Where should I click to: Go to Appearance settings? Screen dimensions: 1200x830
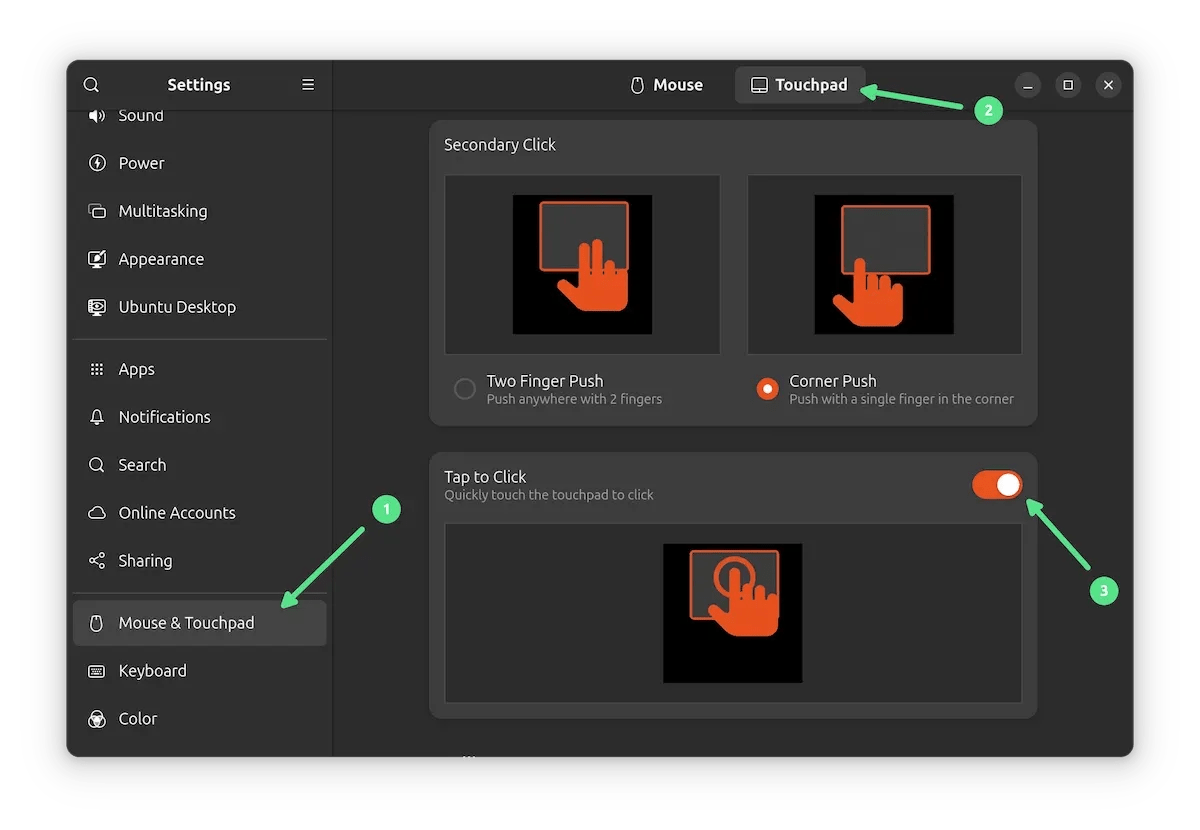click(x=160, y=259)
